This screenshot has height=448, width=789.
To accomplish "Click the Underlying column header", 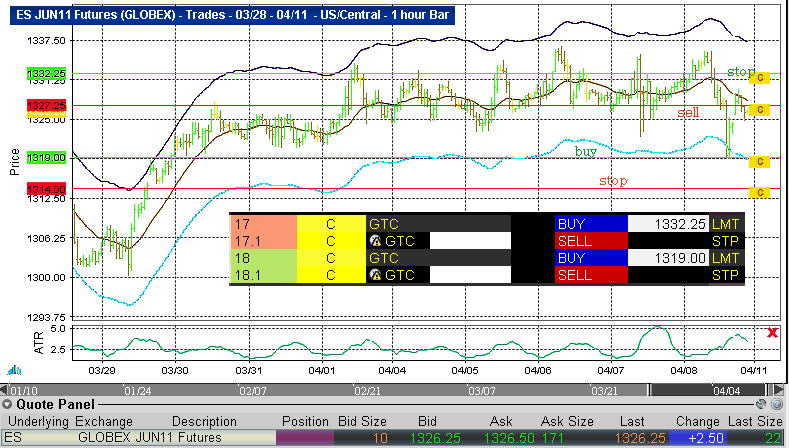I will point(38,421).
